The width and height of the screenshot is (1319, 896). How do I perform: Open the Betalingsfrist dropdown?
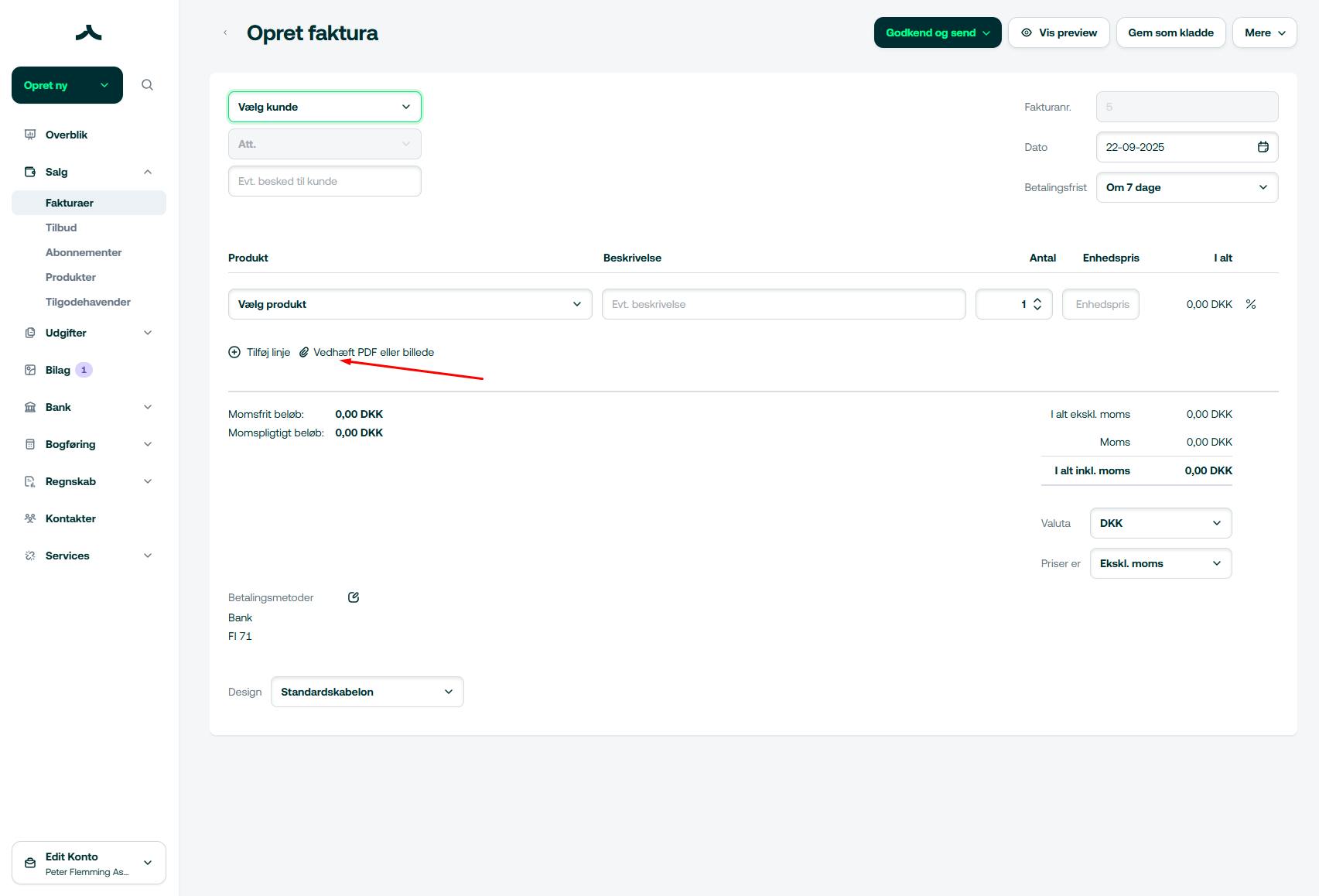[1187, 187]
